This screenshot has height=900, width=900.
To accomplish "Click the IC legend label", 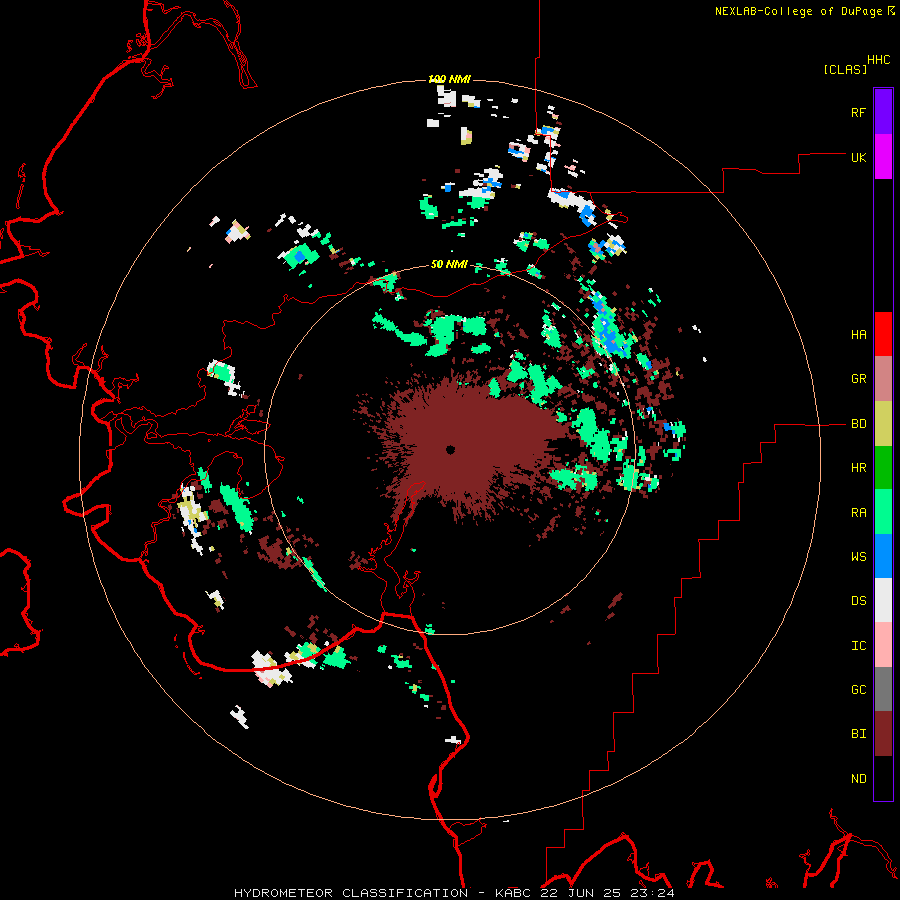I will pos(858,646).
